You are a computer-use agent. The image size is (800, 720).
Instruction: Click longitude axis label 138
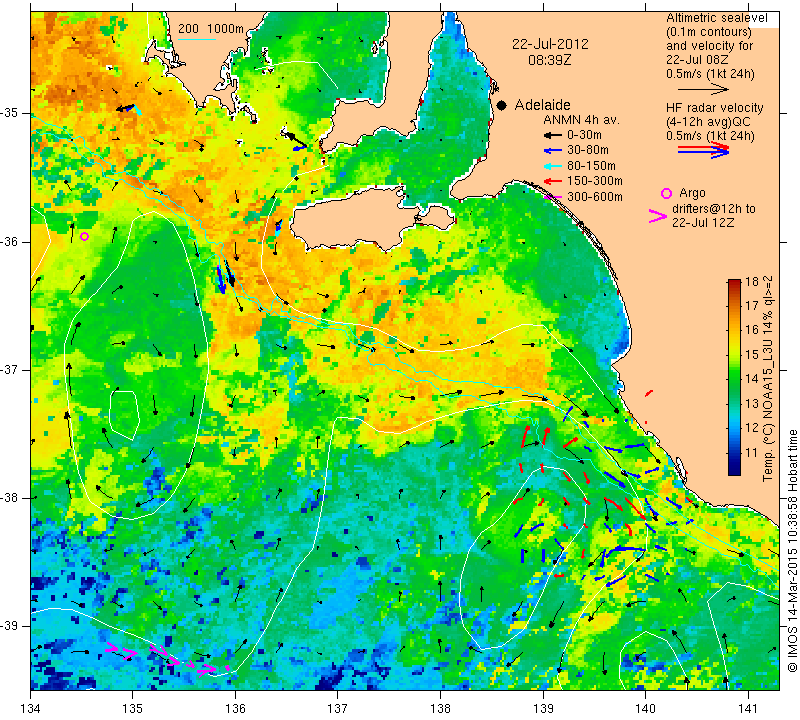point(440,708)
